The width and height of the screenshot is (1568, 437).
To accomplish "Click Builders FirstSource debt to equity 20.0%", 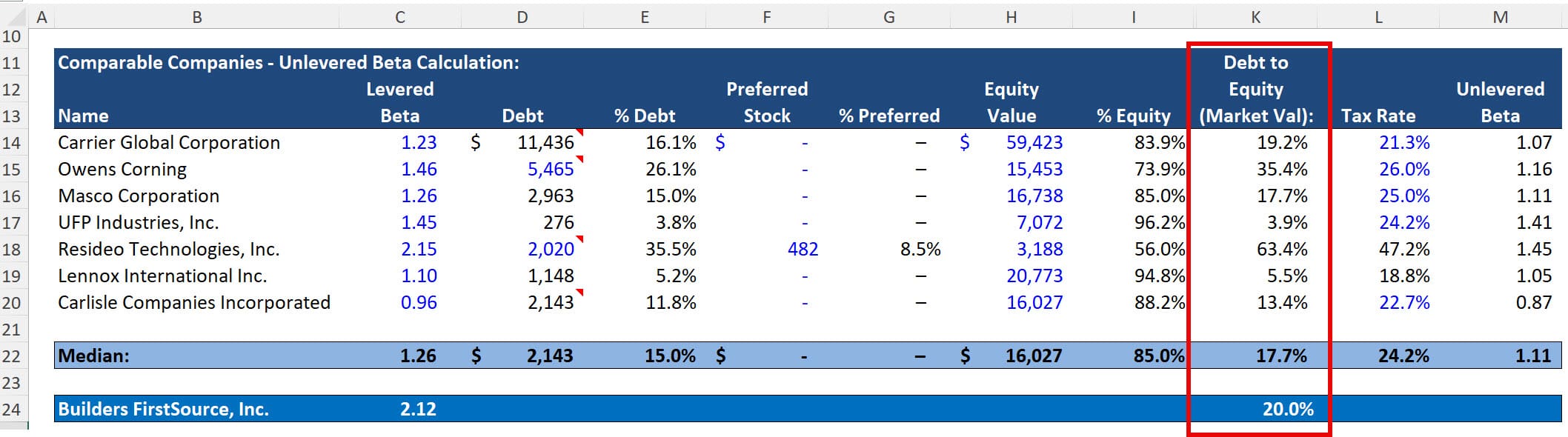I will tap(1288, 409).
